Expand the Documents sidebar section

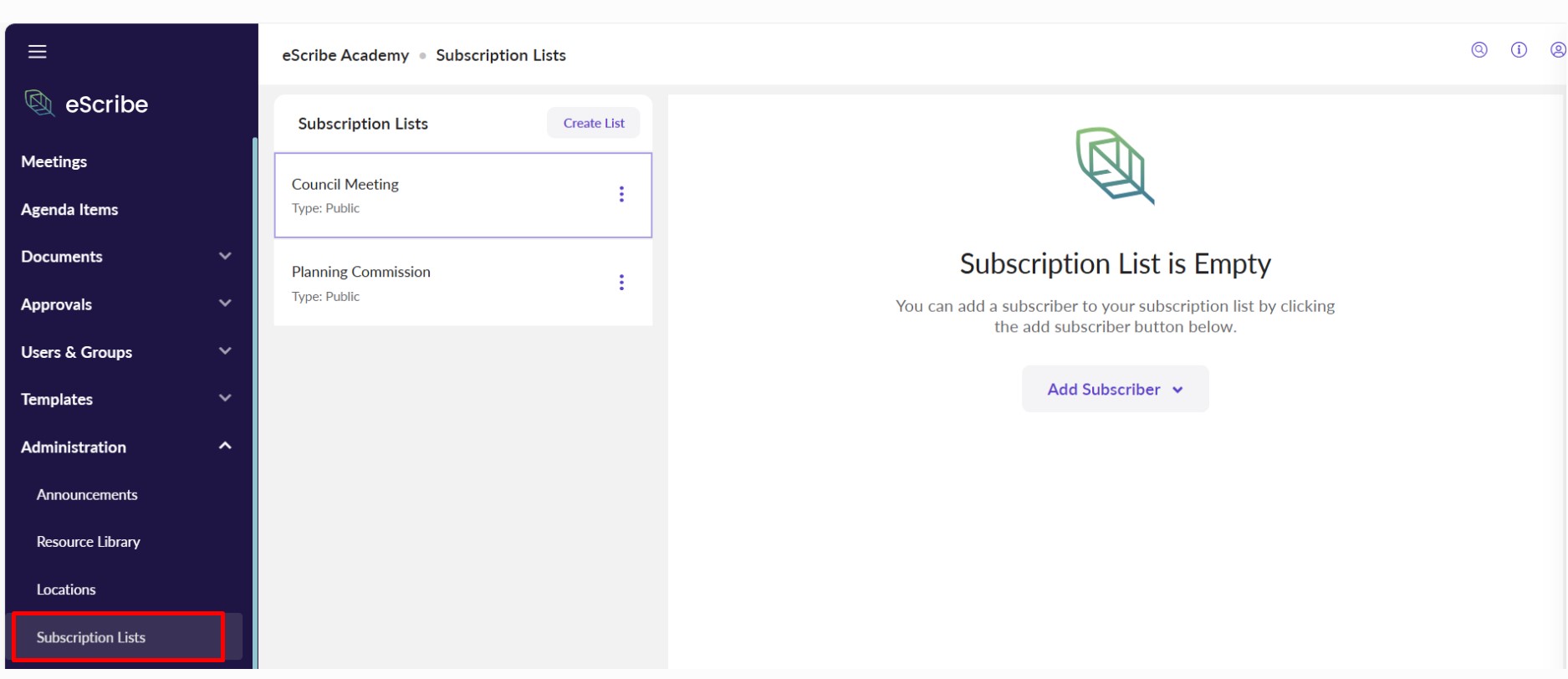pos(224,256)
